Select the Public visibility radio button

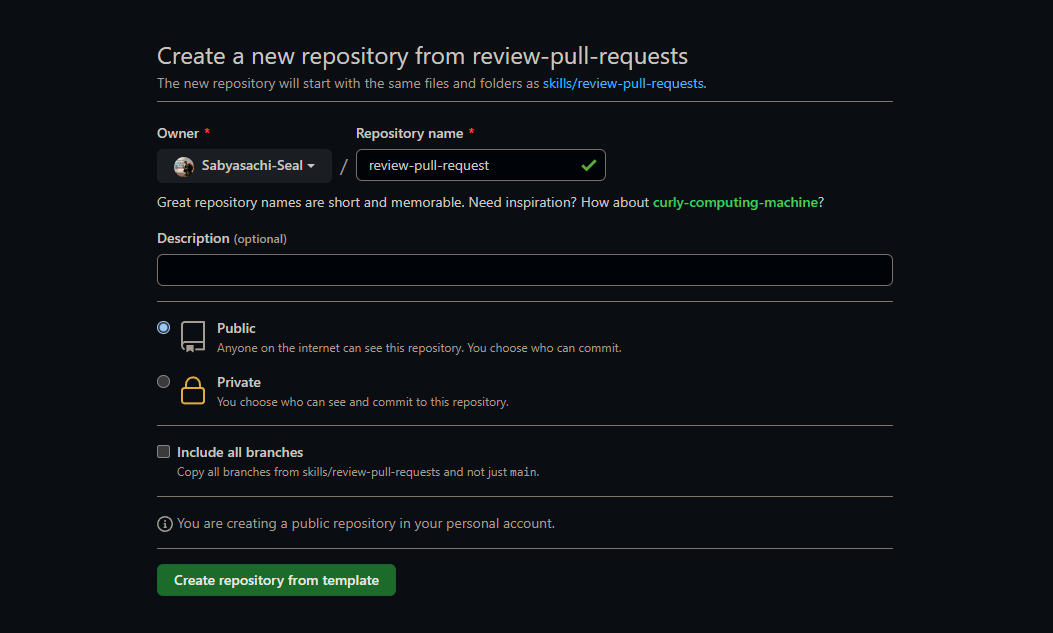[163, 327]
